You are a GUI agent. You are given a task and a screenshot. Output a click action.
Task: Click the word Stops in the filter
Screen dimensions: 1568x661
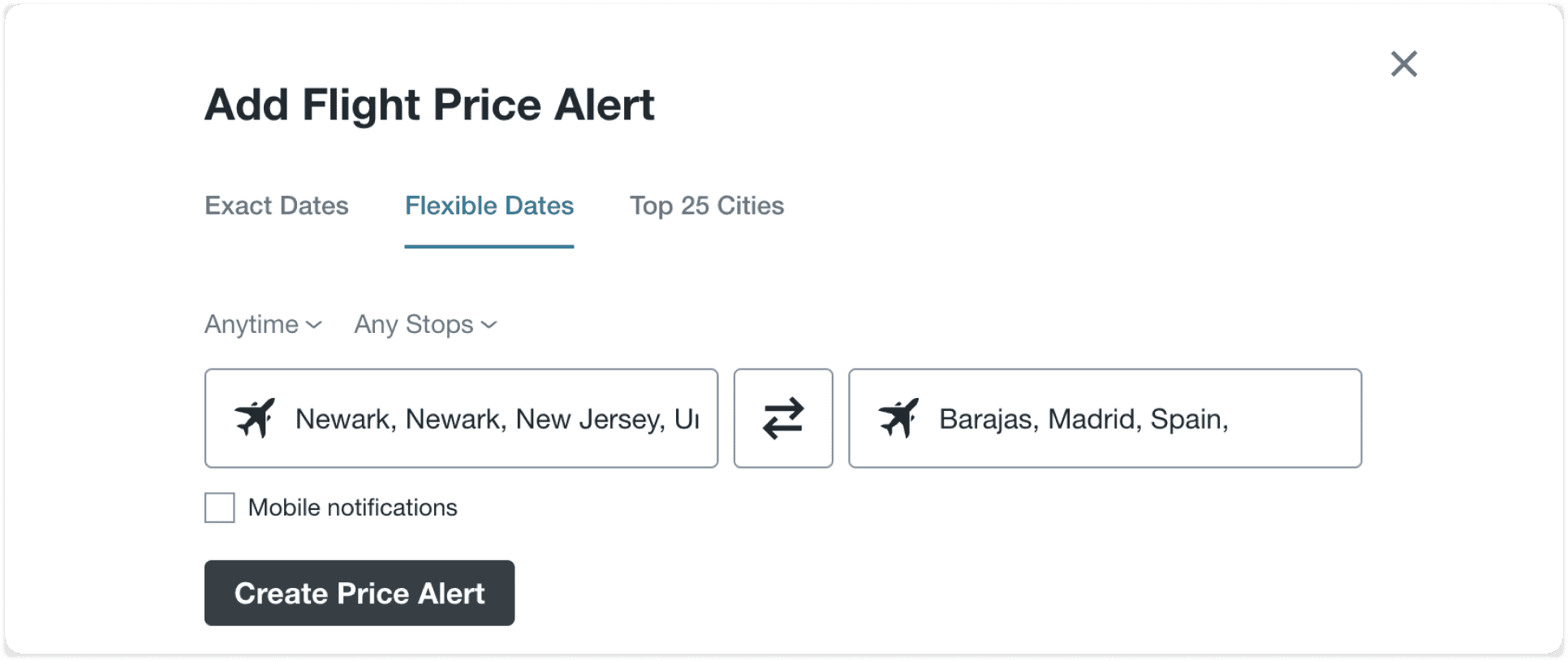pos(439,325)
